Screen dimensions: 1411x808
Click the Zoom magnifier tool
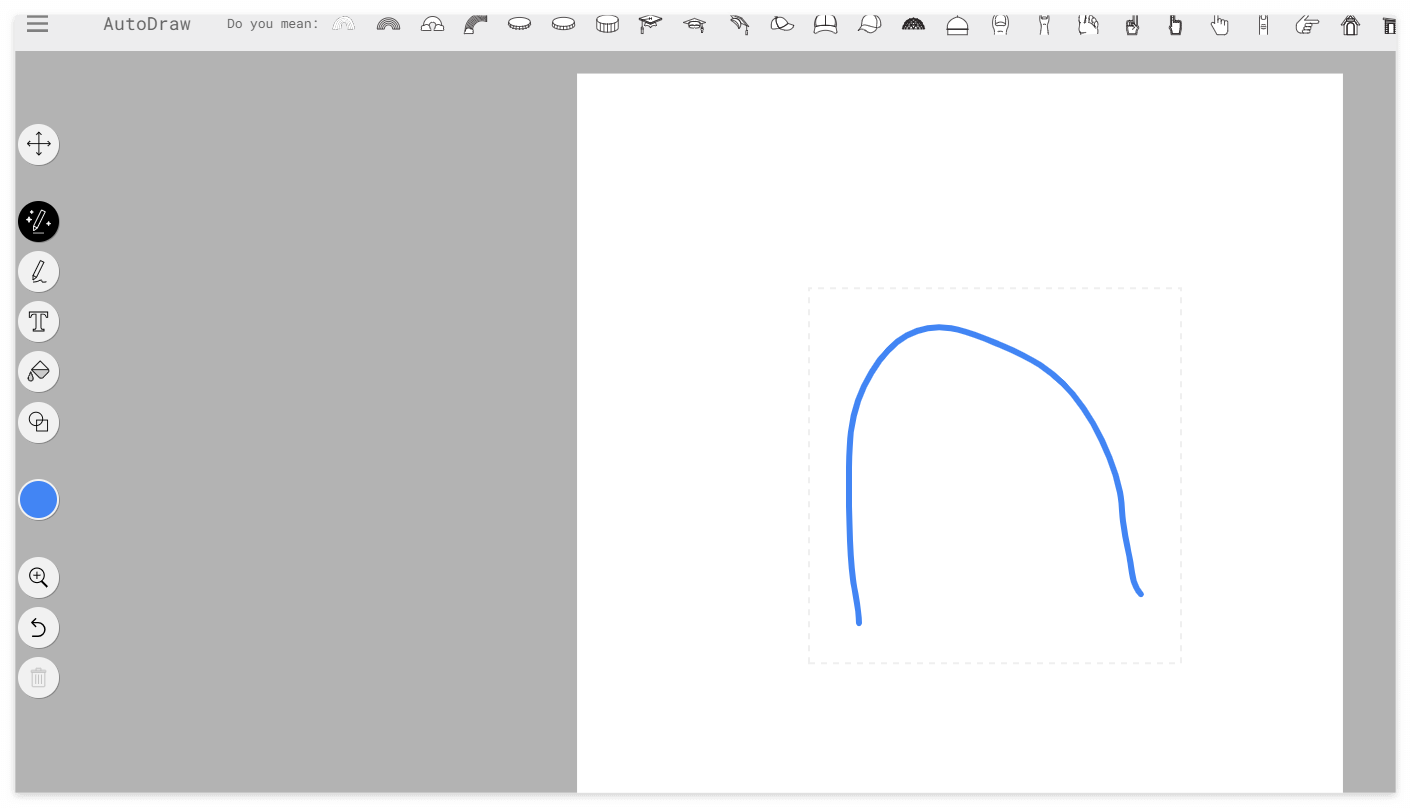click(x=38, y=577)
